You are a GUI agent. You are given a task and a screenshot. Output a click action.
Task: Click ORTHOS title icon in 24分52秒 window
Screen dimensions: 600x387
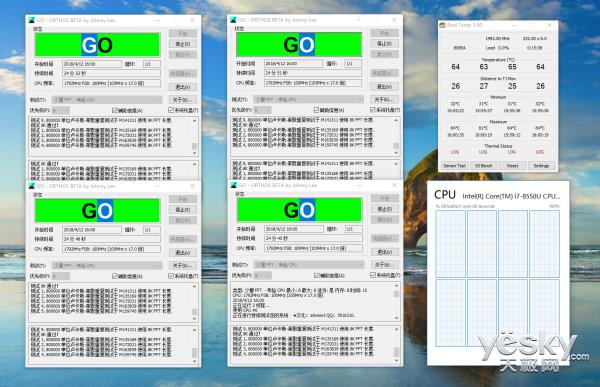pos(31,20)
